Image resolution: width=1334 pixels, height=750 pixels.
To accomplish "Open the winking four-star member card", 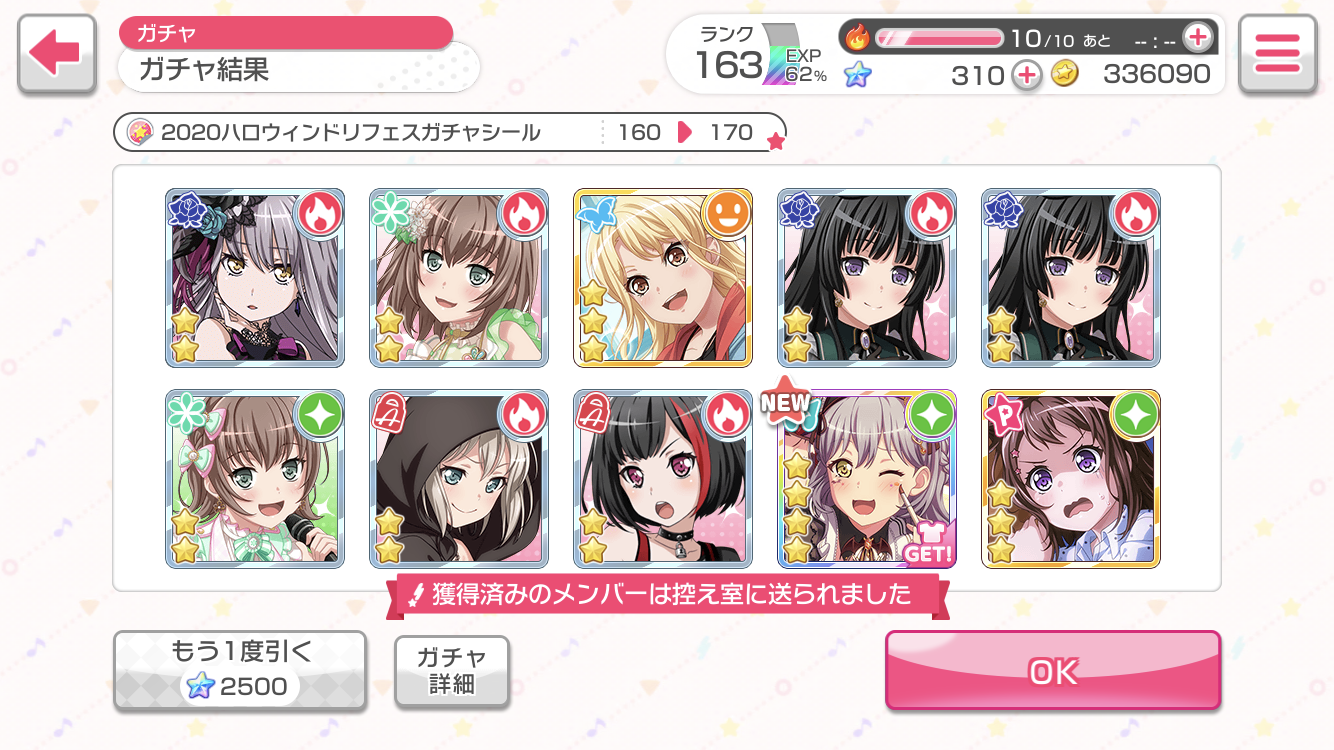I will pos(867,479).
